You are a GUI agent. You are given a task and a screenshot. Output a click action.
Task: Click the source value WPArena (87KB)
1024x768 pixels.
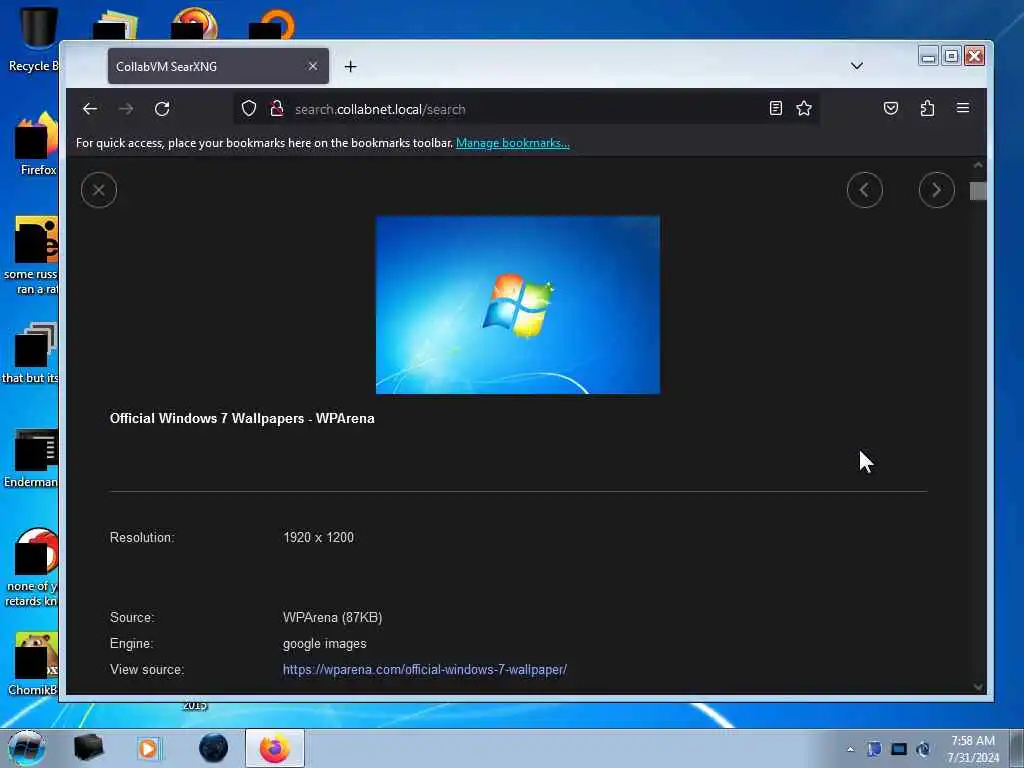point(332,617)
